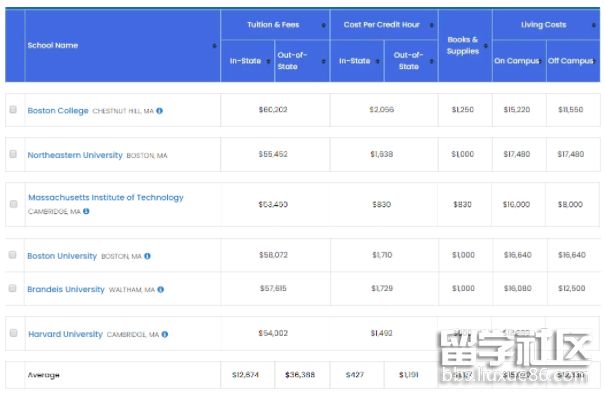
Task: Click Off Campus column header
Action: [x=573, y=61]
